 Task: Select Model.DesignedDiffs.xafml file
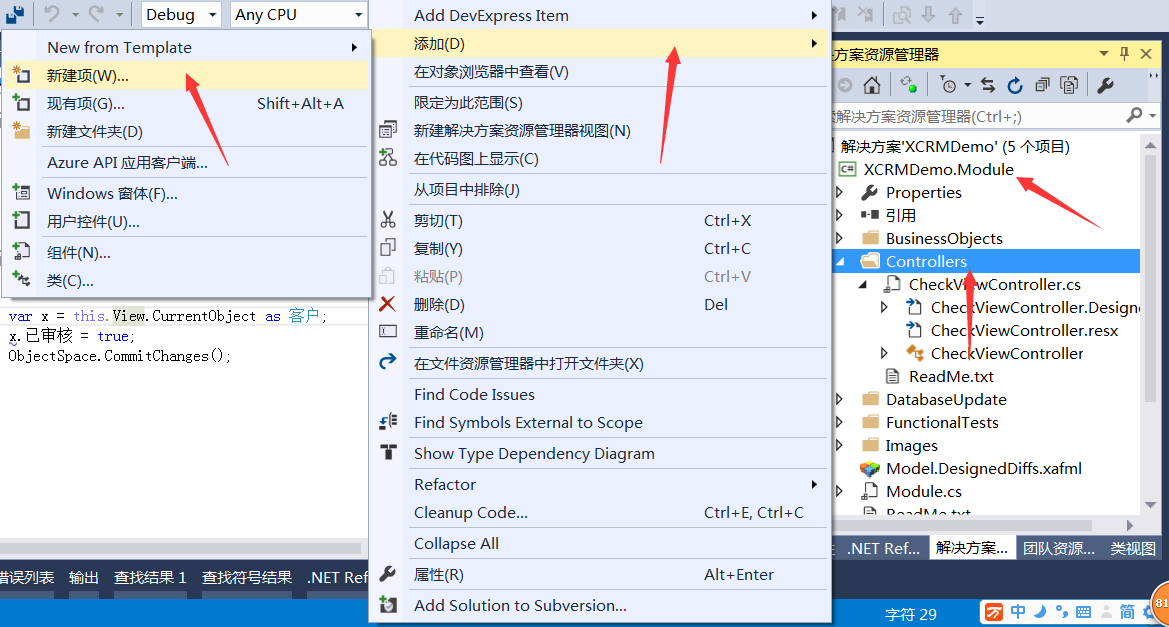point(983,468)
